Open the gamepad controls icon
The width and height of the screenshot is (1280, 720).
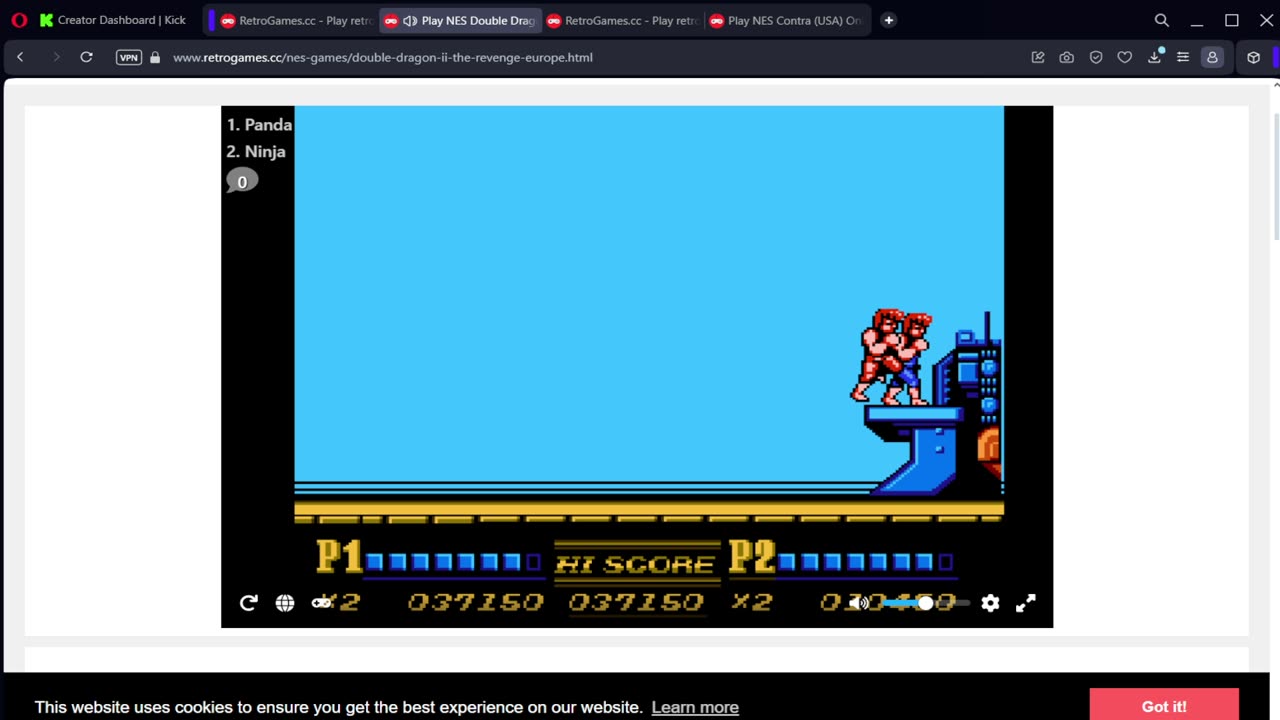tap(321, 603)
